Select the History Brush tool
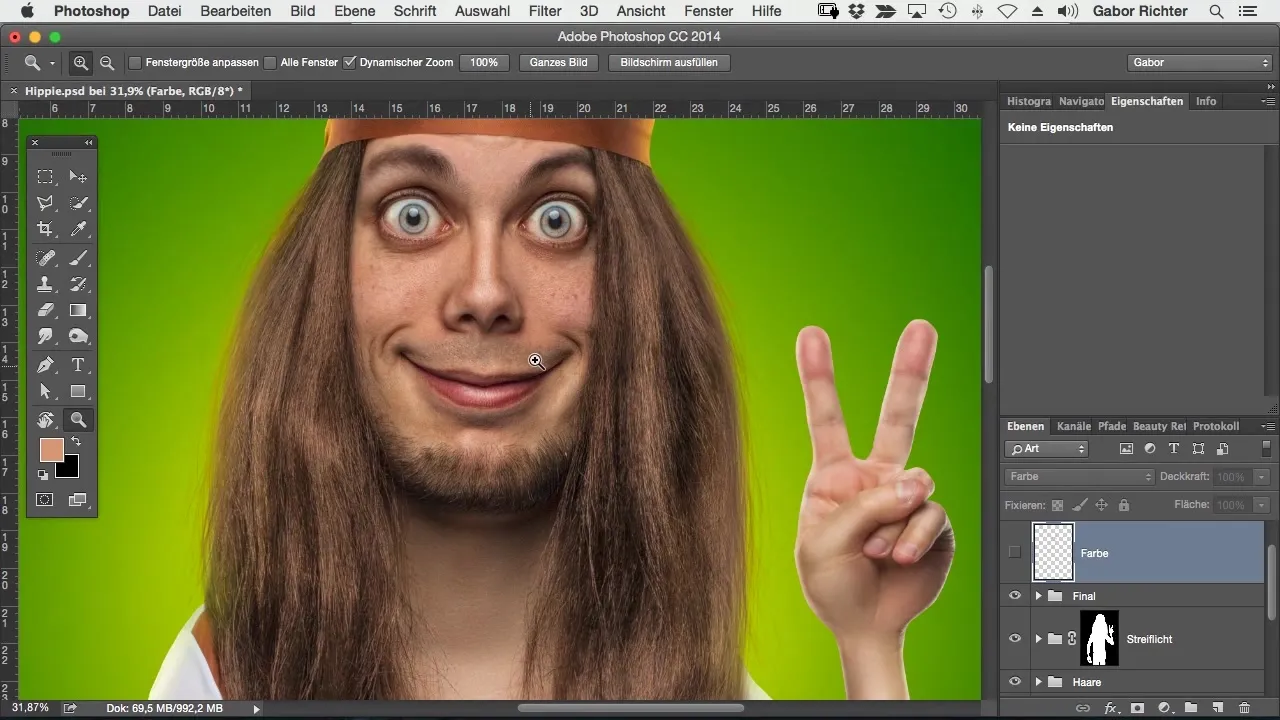Viewport: 1280px width, 720px height. pyautogui.click(x=78, y=285)
